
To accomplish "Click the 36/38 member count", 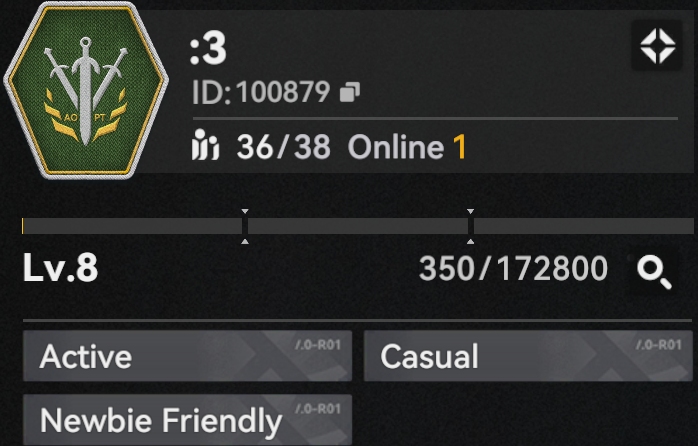I will 284,147.
